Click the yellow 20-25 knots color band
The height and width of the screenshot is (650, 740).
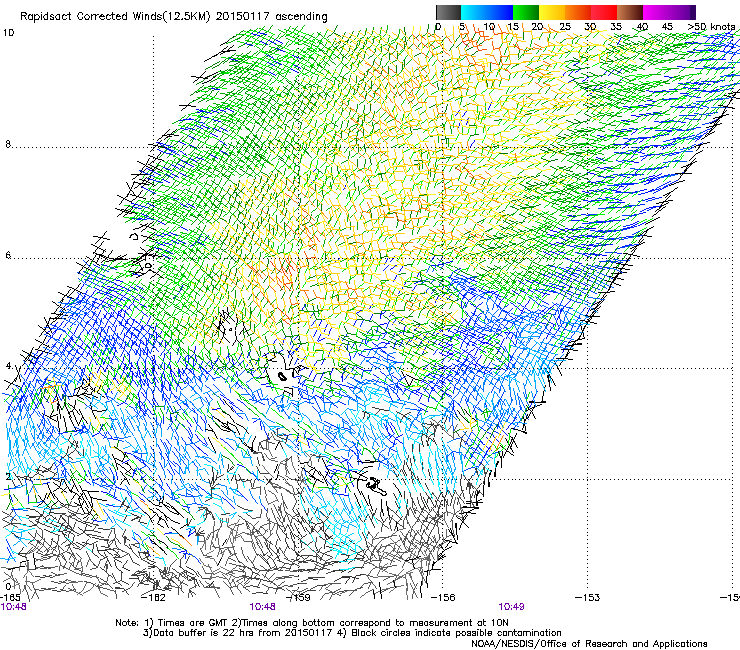pos(552,12)
